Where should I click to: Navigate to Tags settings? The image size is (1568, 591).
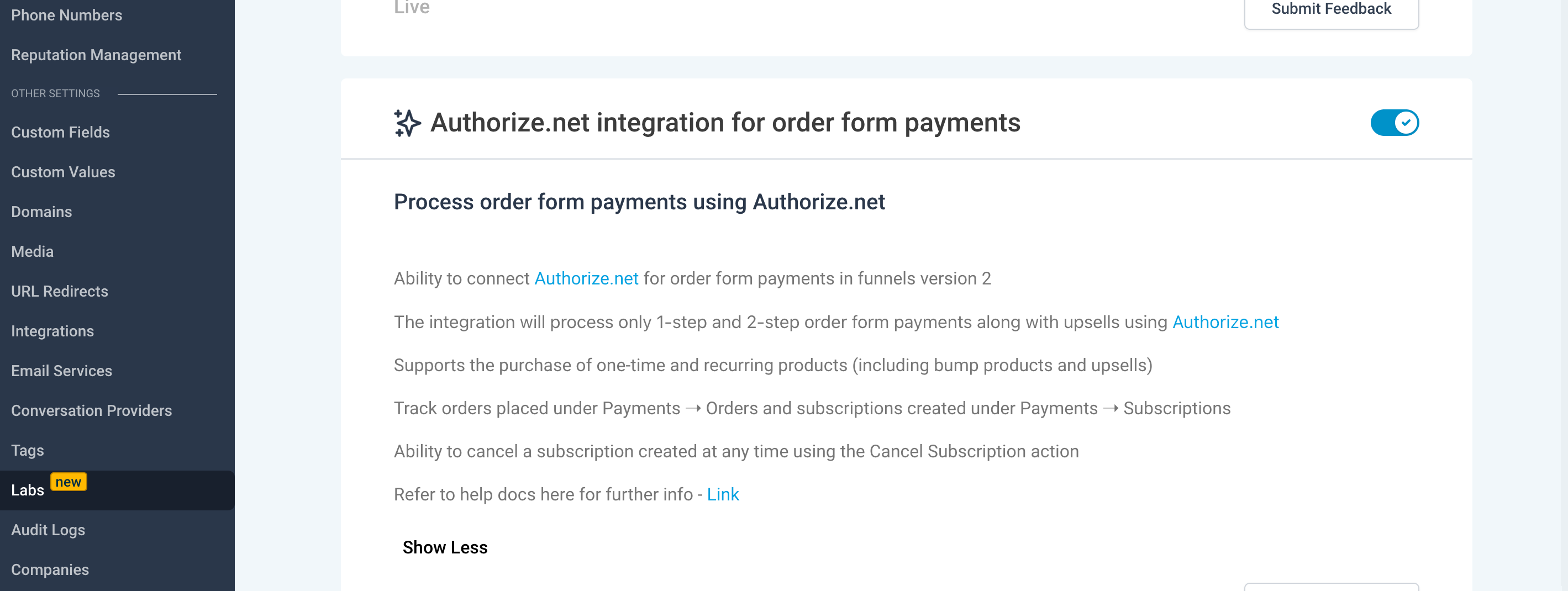(28, 450)
